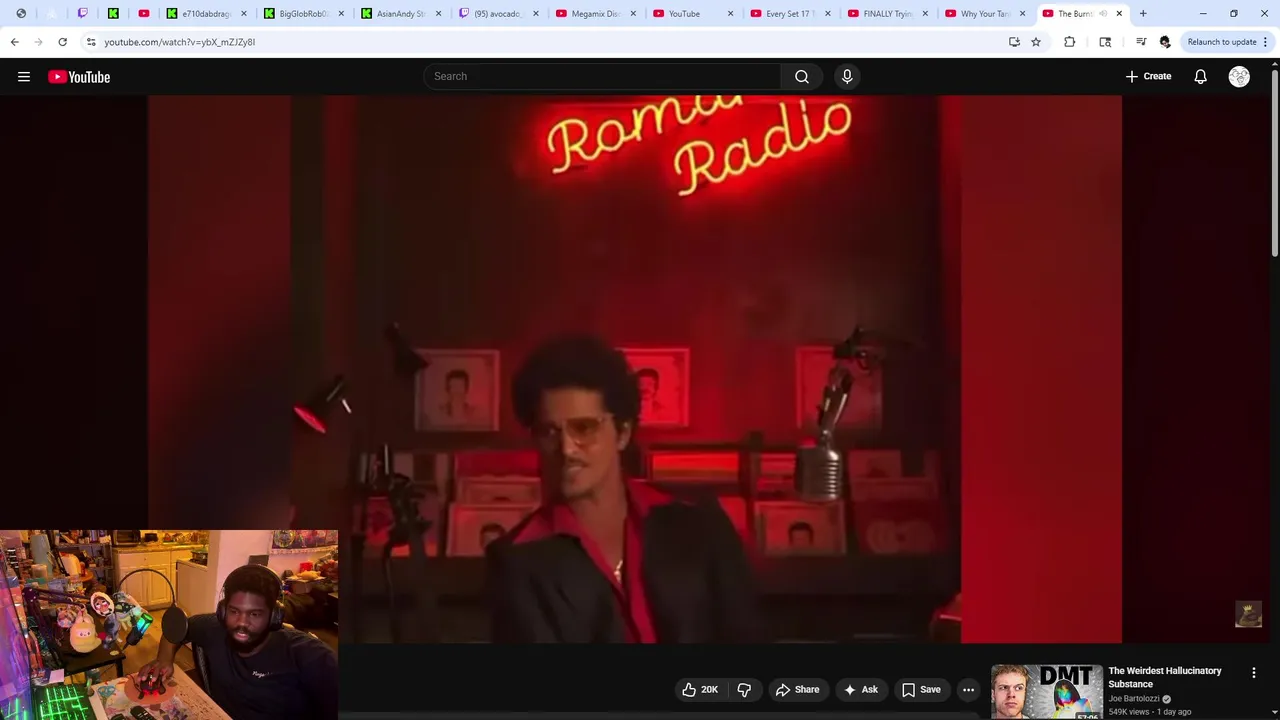Open the DMT video thumbnail
Viewport: 1280px width, 720px height.
click(1047, 692)
